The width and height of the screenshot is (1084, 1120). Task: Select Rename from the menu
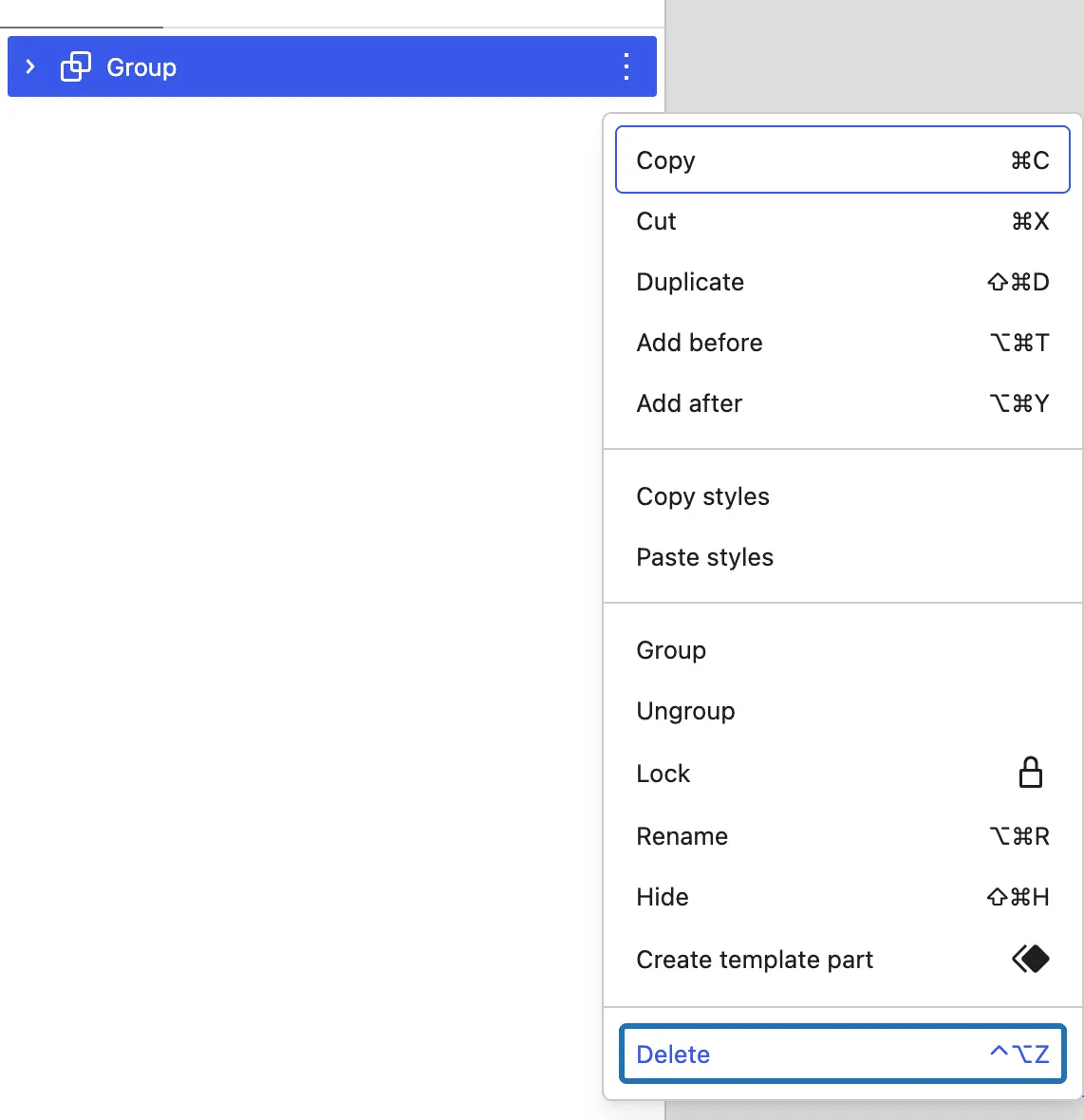pyautogui.click(x=843, y=836)
